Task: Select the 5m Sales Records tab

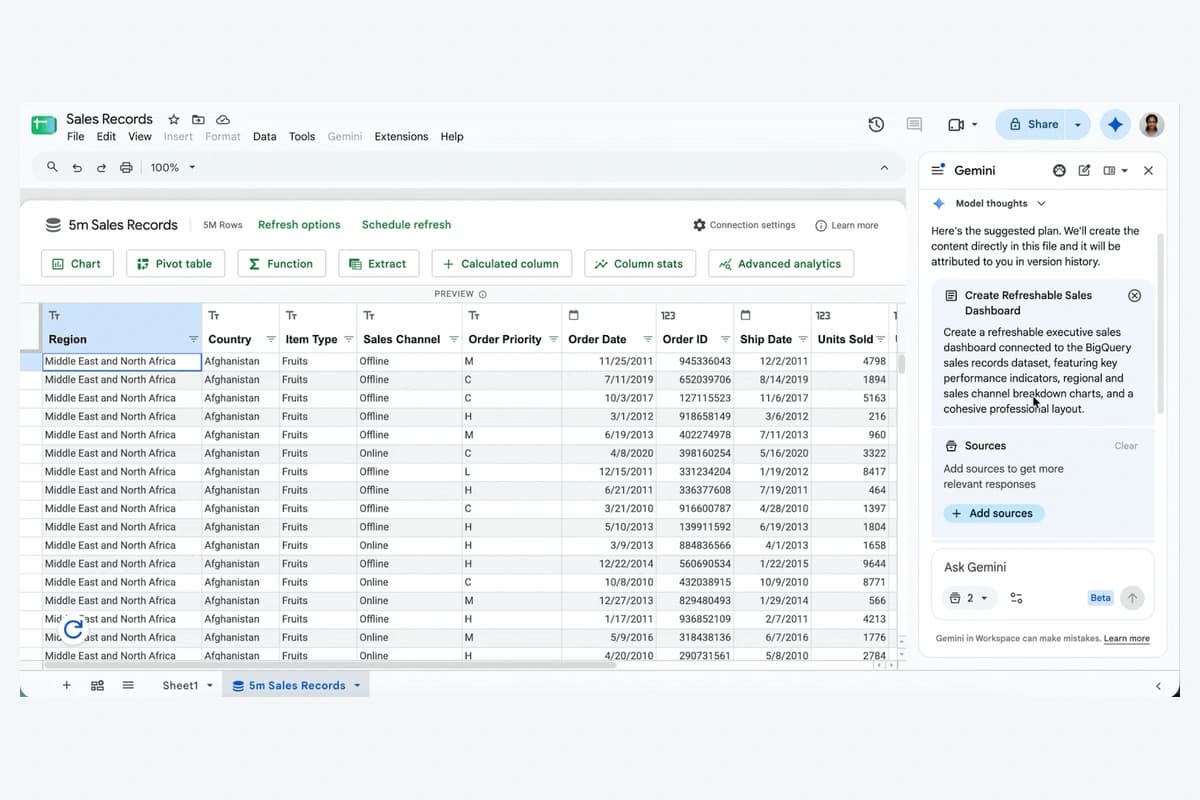Action: [x=297, y=686]
